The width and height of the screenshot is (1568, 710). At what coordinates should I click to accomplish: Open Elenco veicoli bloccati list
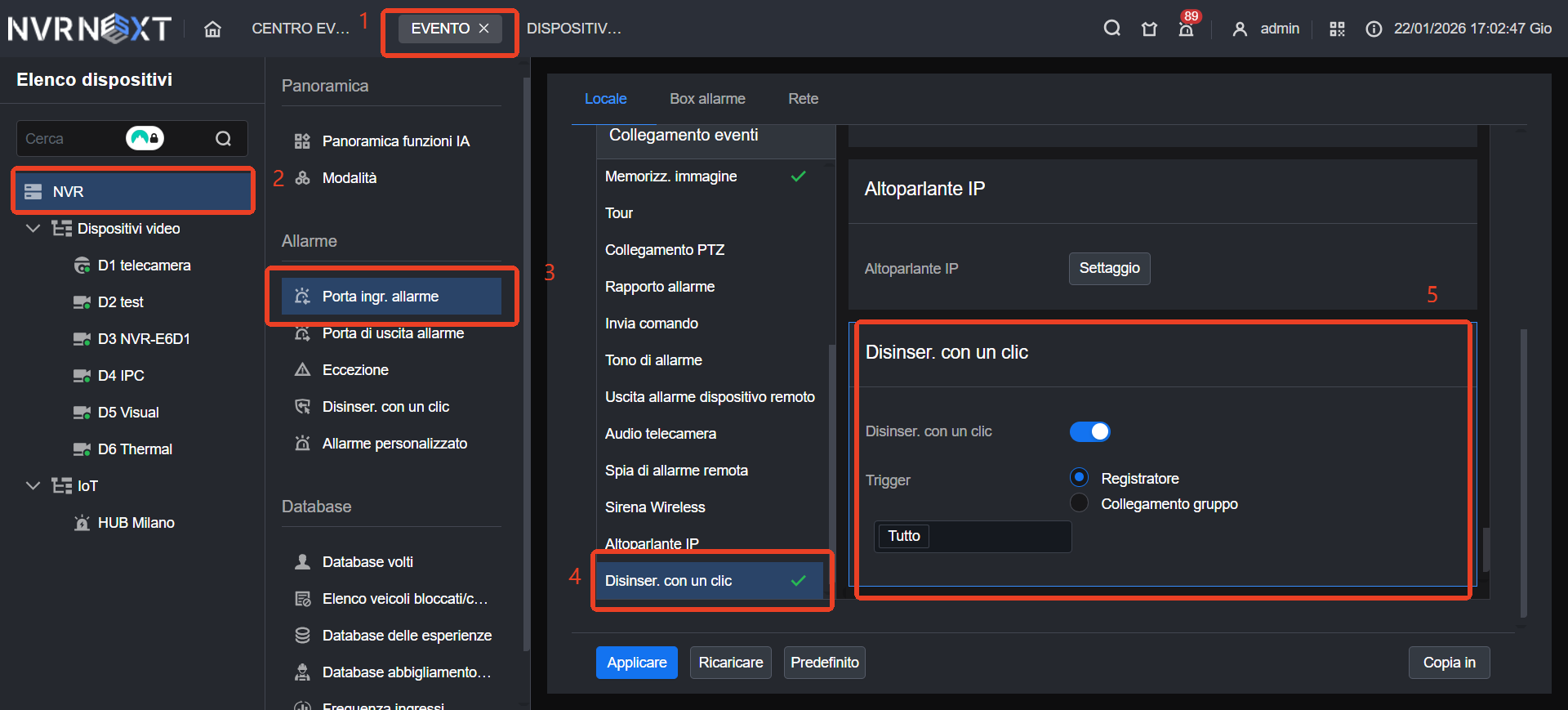391,599
